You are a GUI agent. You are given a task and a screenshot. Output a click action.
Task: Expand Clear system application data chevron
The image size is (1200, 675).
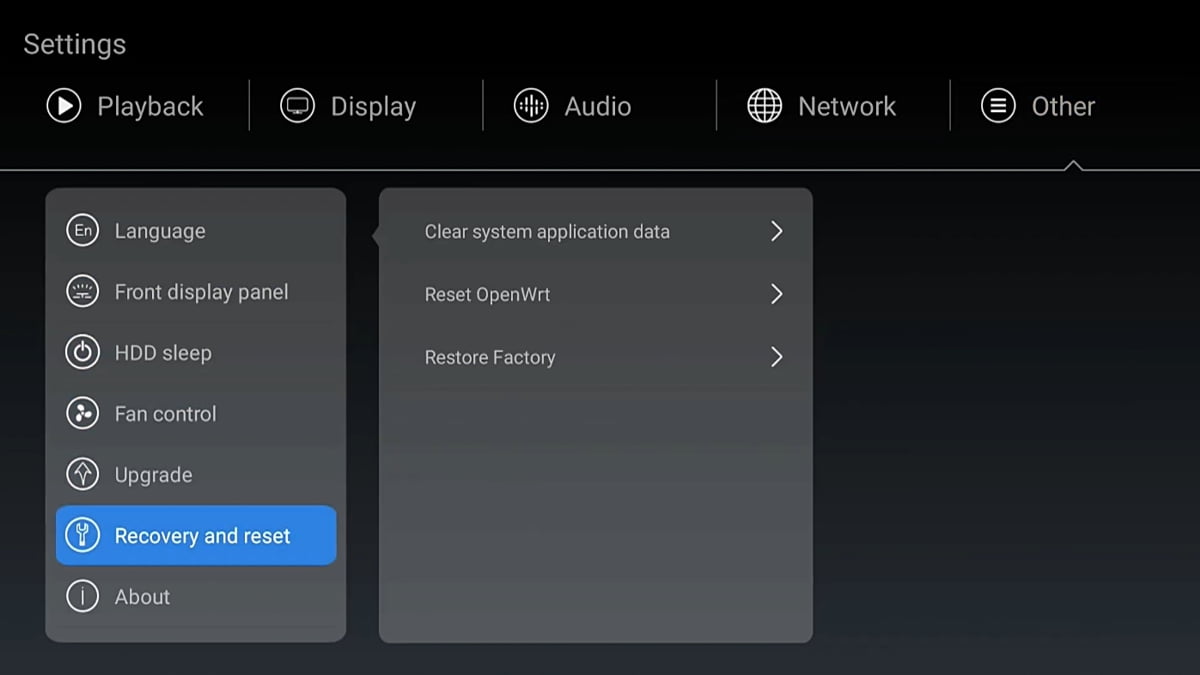pos(777,231)
